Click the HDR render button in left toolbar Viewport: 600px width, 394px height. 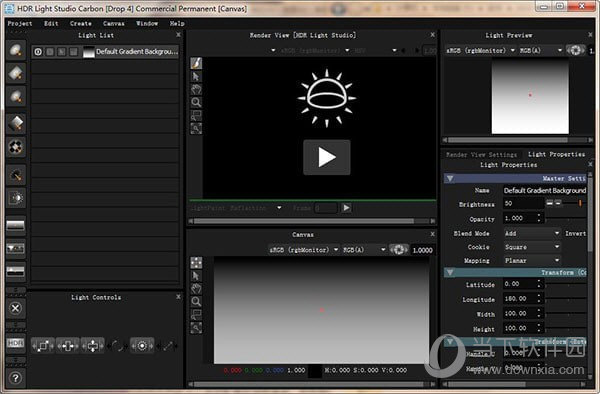(16, 343)
